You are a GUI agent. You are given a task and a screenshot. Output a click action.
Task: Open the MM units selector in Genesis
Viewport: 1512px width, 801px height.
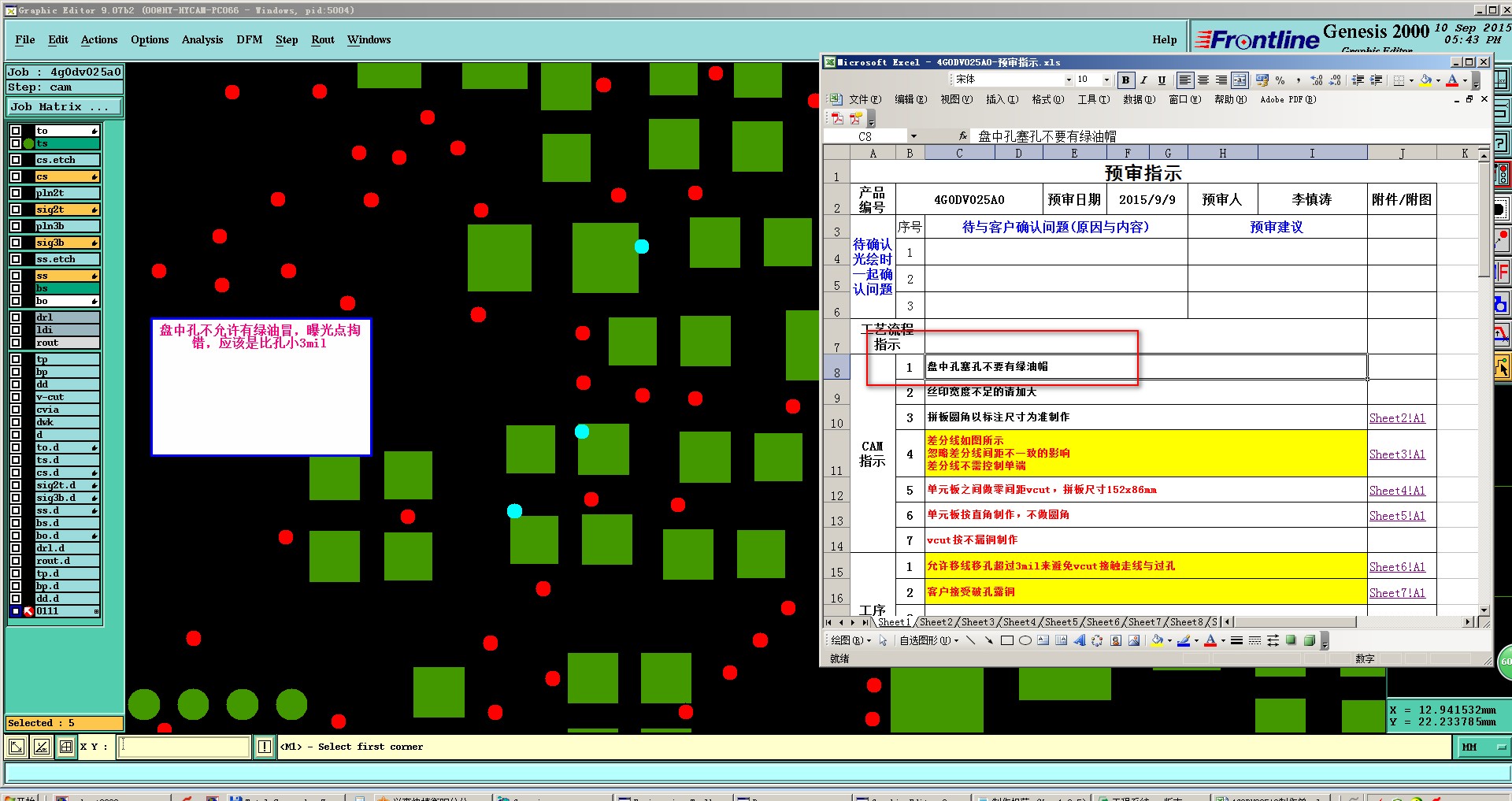point(1483,747)
